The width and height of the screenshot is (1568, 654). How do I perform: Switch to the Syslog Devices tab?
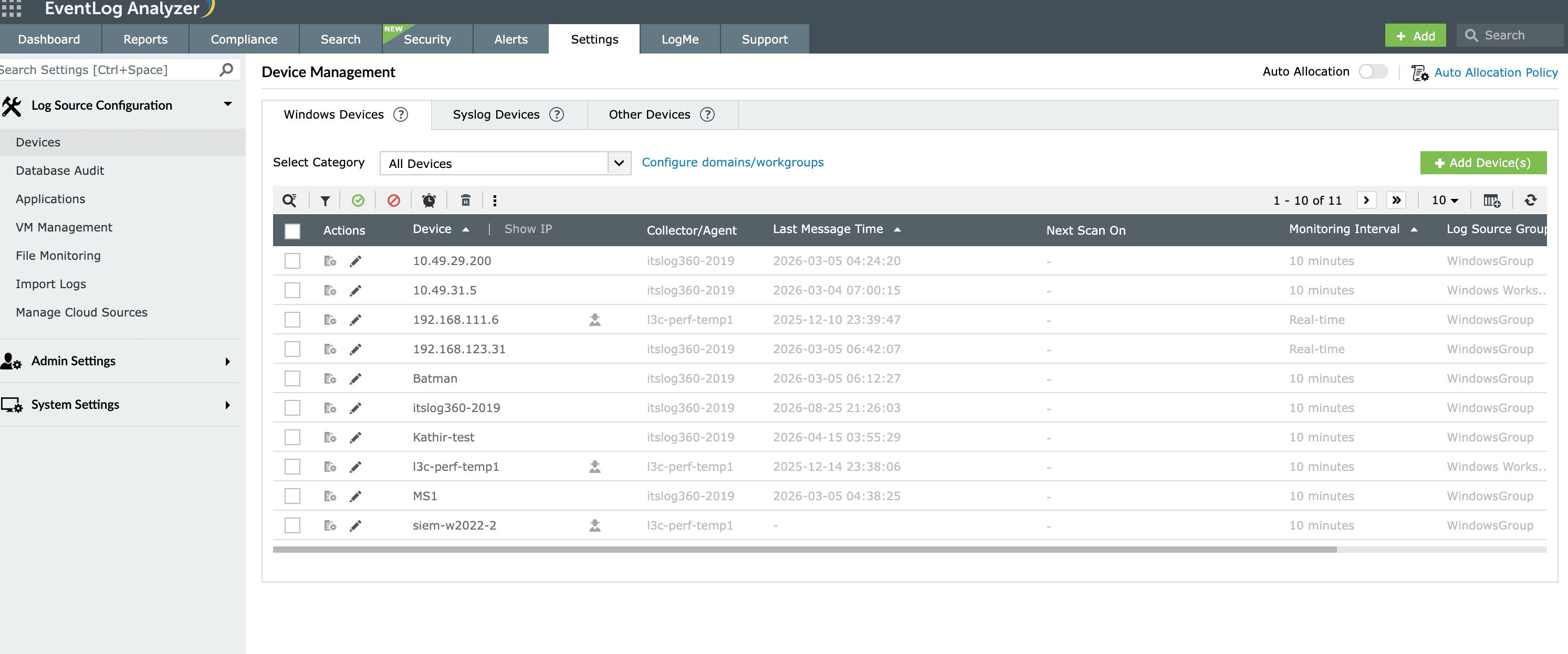pyautogui.click(x=509, y=114)
